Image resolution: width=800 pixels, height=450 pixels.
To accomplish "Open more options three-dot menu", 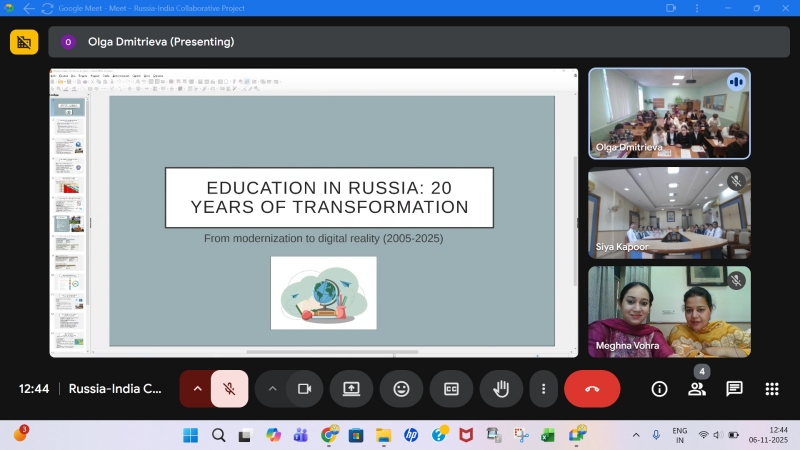I will coord(543,389).
